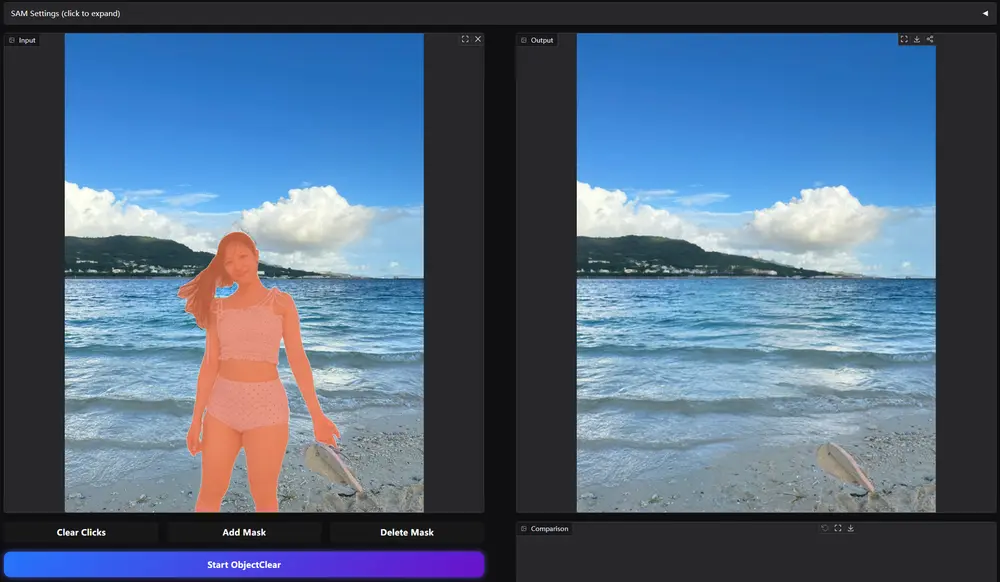View the Output image fullscreen

(x=904, y=39)
